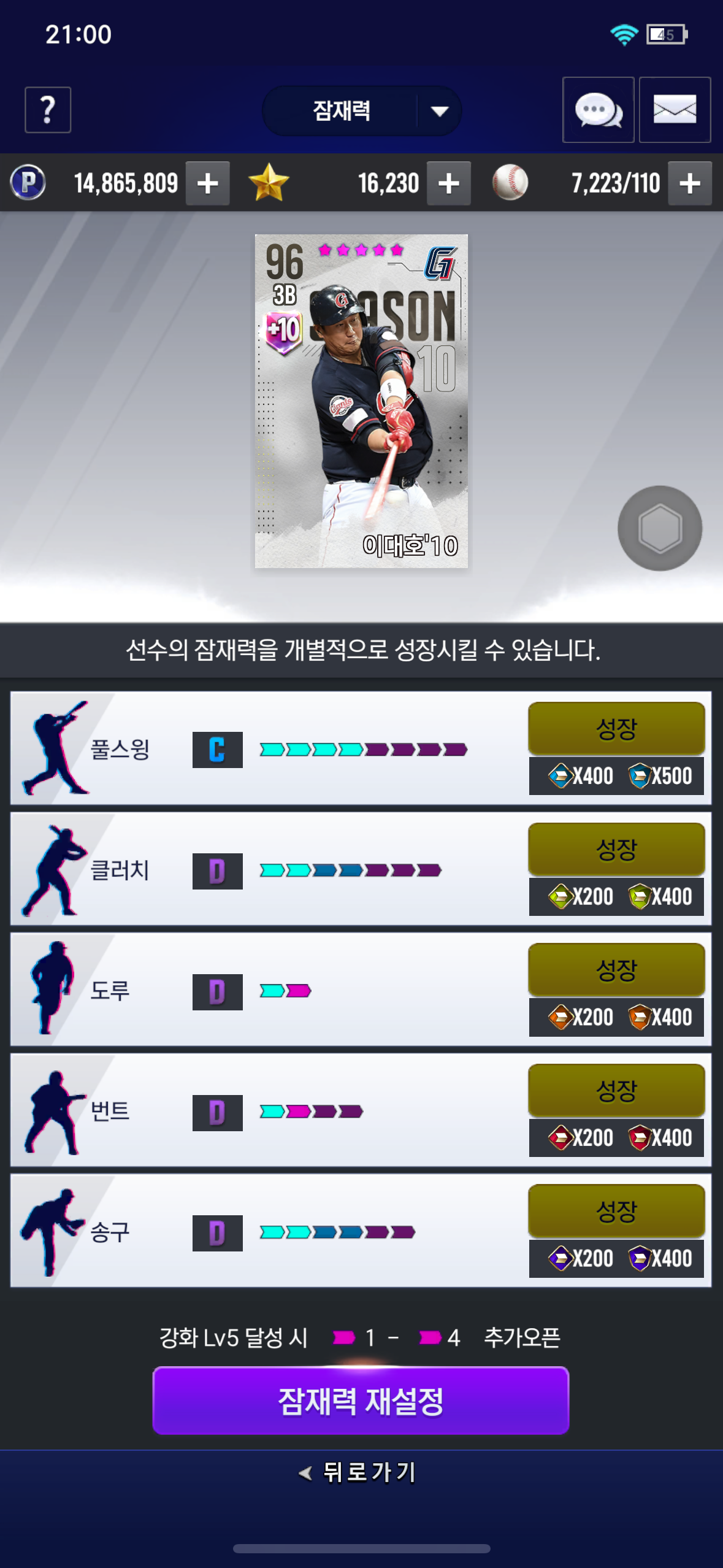Add more baseballs with plus
The height and width of the screenshot is (1568, 723).
tap(690, 183)
